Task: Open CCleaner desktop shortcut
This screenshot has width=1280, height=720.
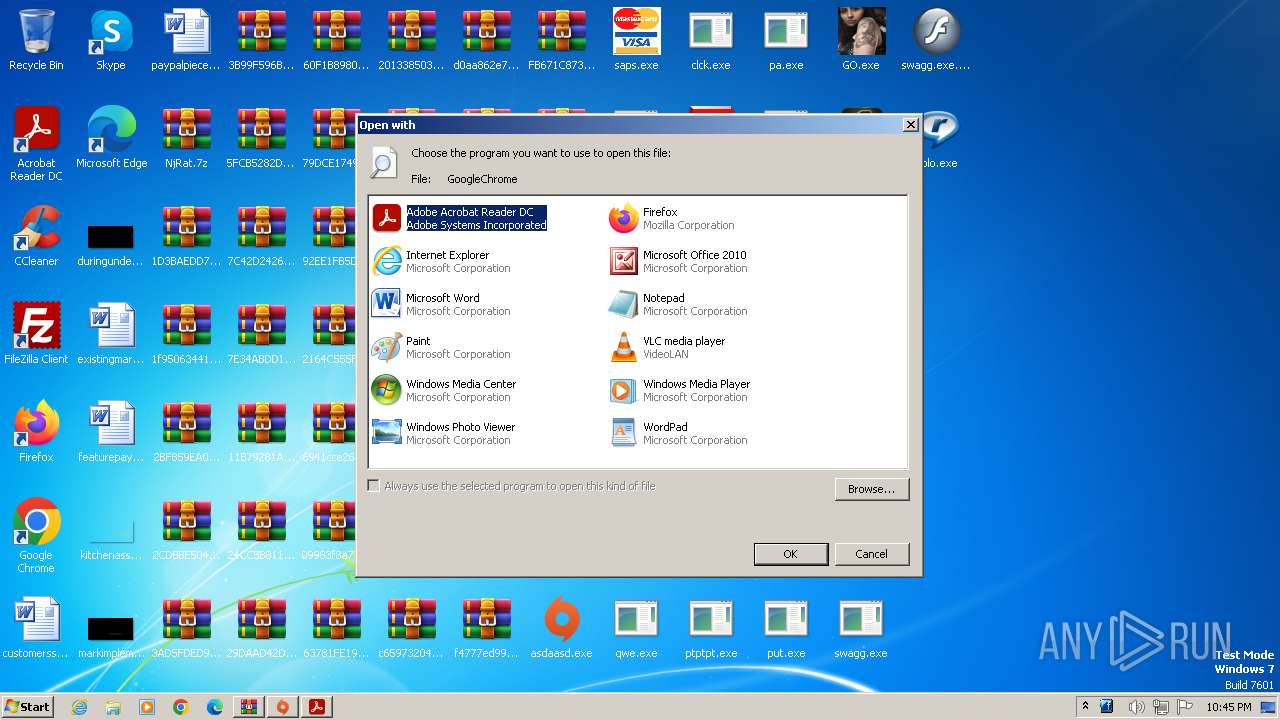Action: point(36,236)
